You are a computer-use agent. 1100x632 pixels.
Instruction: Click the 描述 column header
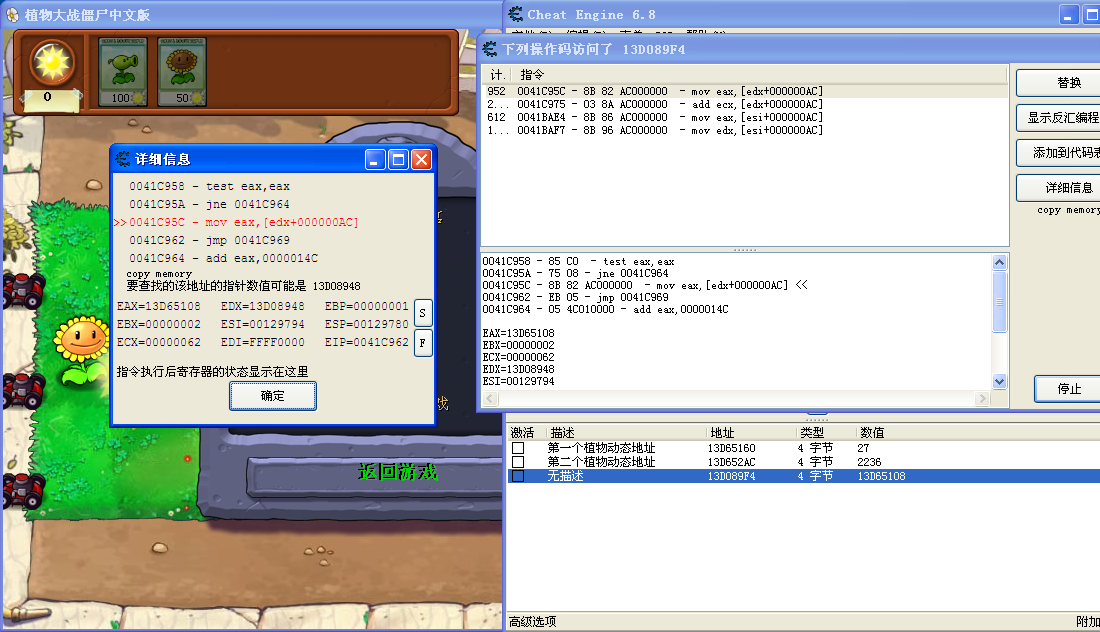click(x=626, y=432)
